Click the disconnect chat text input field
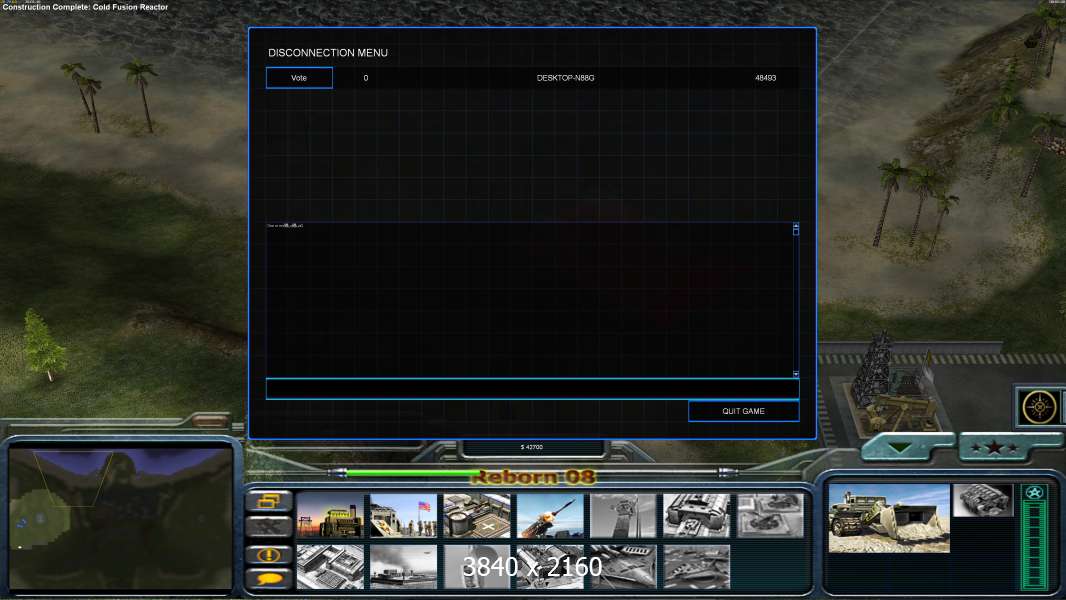The width and height of the screenshot is (1066, 600). tap(532, 389)
